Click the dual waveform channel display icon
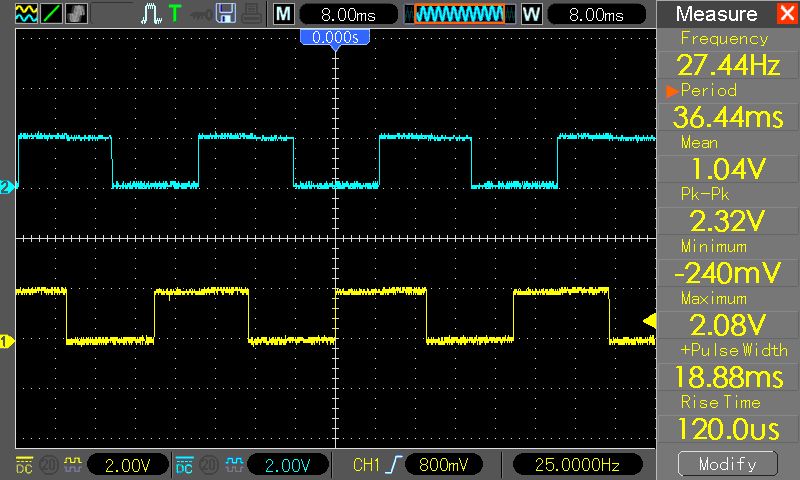Image resolution: width=800 pixels, height=480 pixels. click(27, 14)
